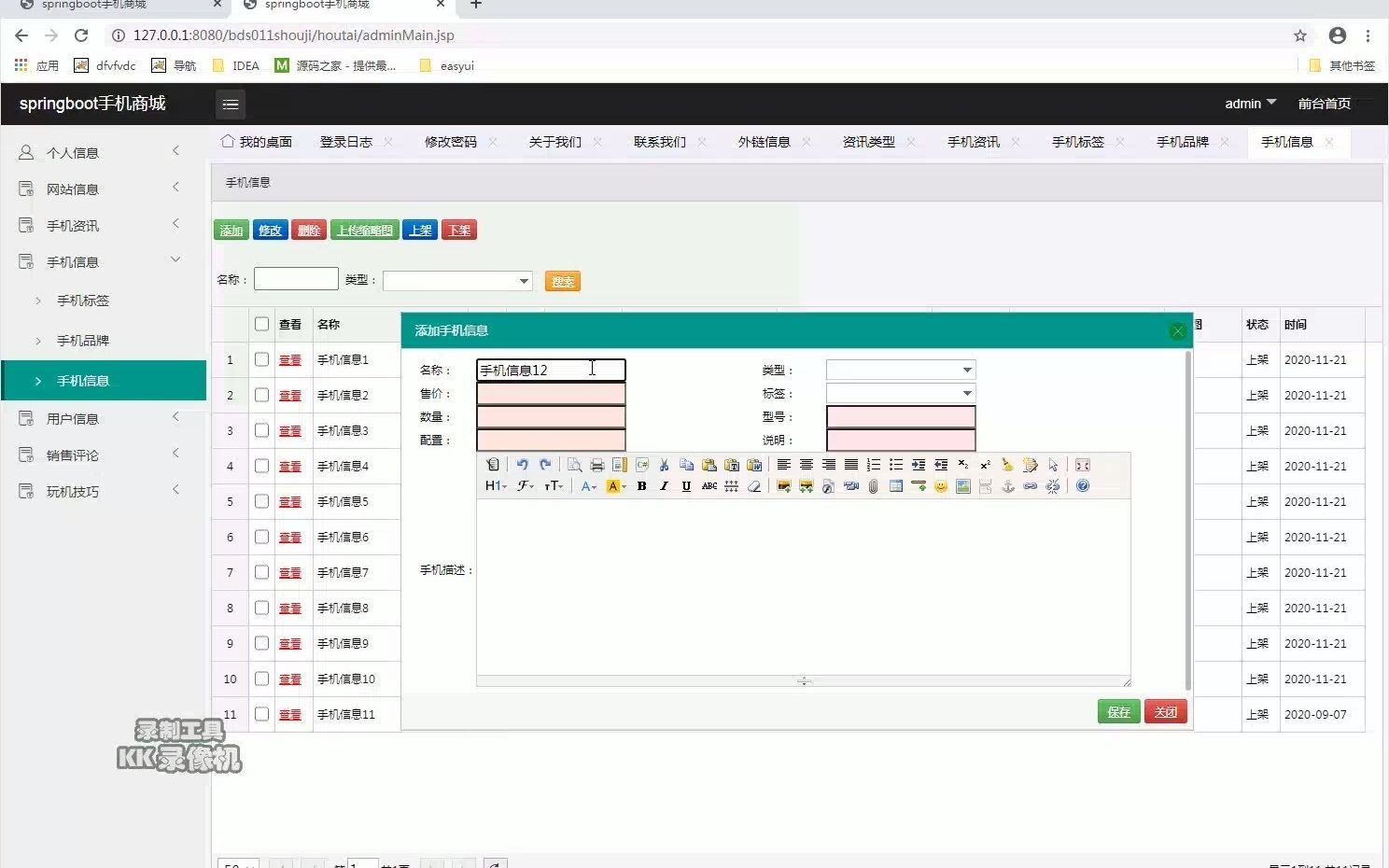Click the red 关闭 button
1389x868 pixels.
pyautogui.click(x=1166, y=712)
